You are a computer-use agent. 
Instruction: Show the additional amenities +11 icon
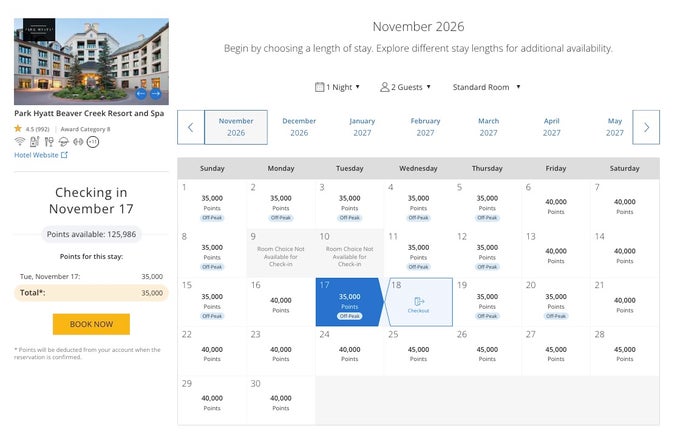pyautogui.click(x=93, y=142)
